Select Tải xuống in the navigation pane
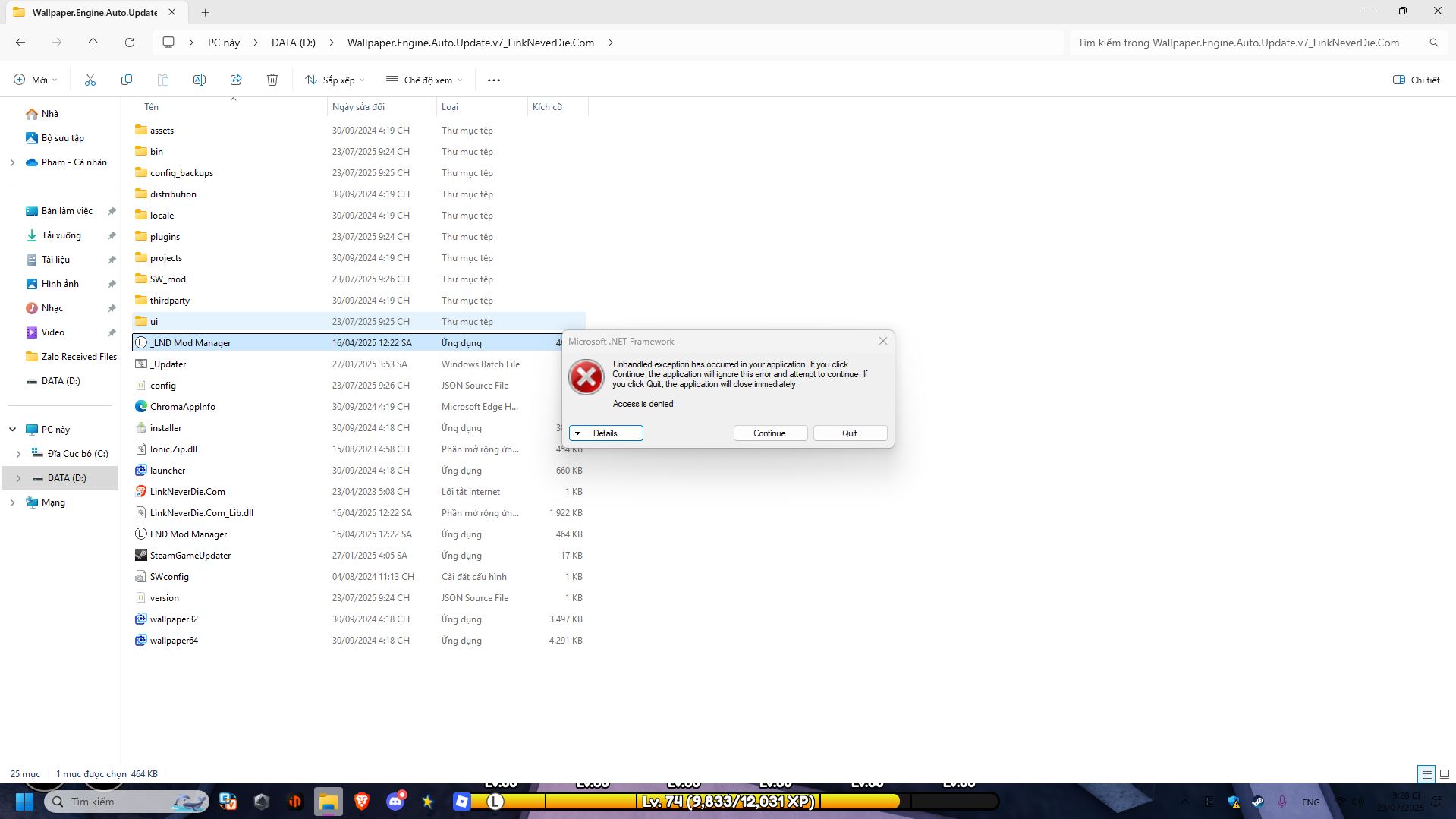 [61, 235]
